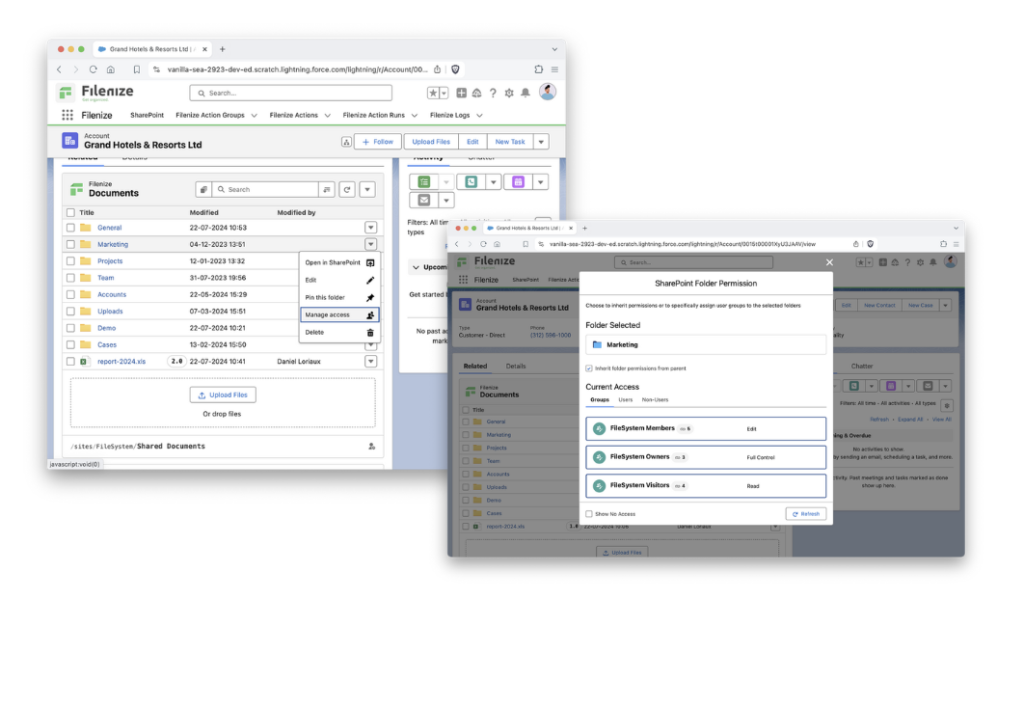Open the Documents panel dropdown arrow
Image resolution: width=1024 pixels, height=708 pixels.
click(368, 189)
